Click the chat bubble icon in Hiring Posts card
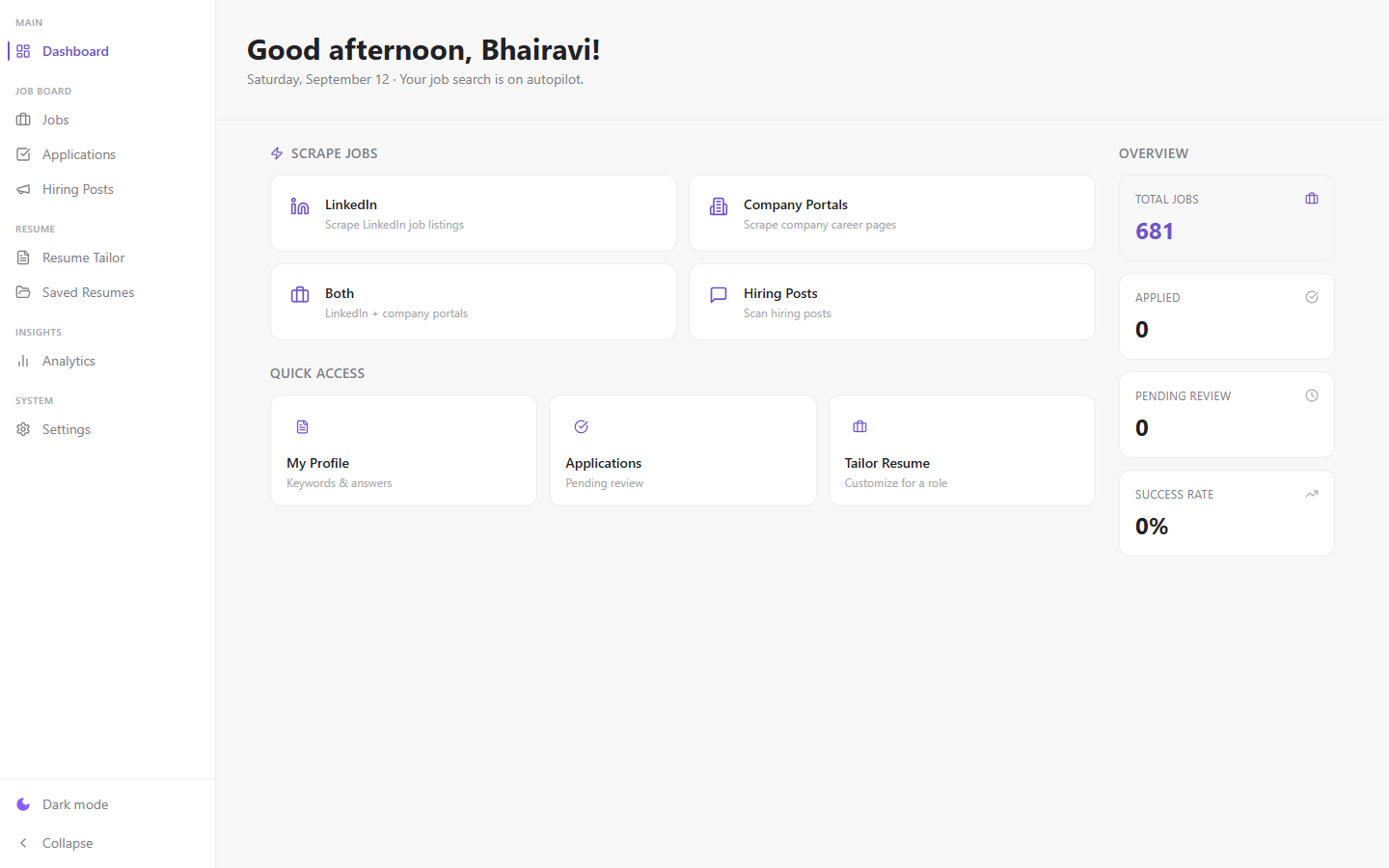The height and width of the screenshot is (868, 1389). [719, 295]
